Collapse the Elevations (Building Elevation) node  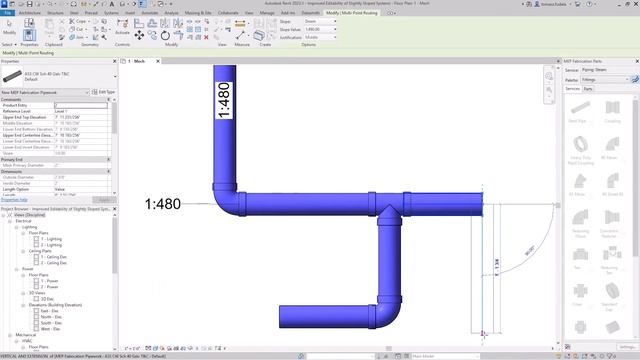[23, 305]
